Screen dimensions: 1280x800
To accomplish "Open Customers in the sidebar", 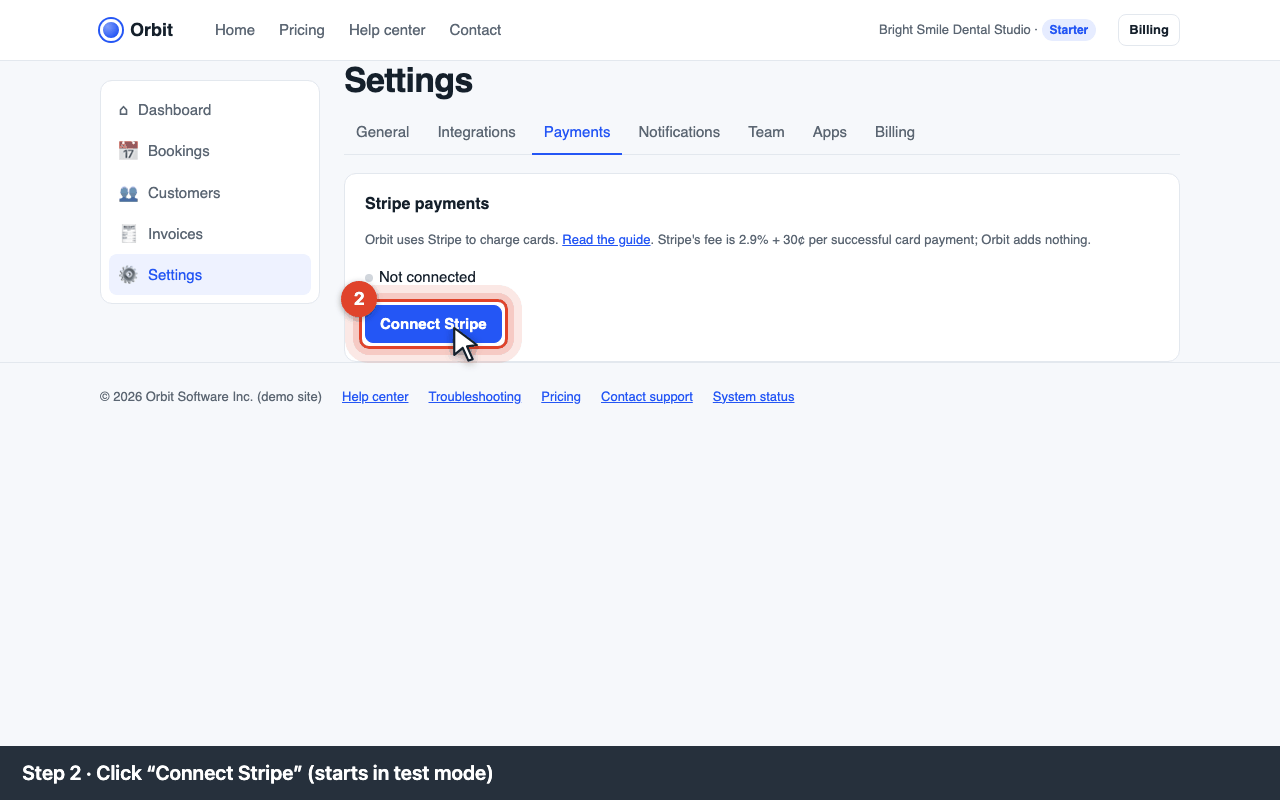I will click(x=210, y=193).
